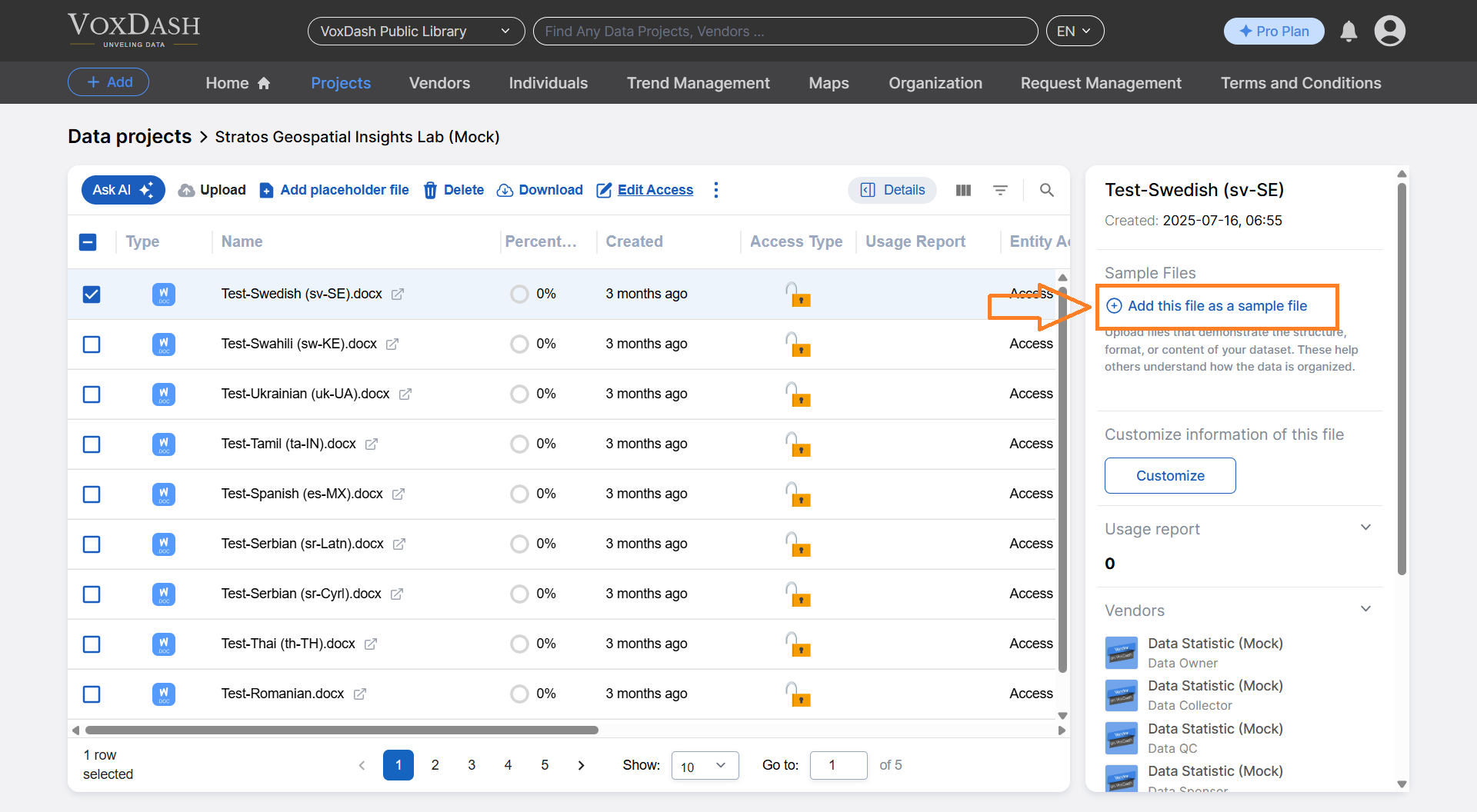Open Edit Access via the pencil icon
This screenshot has height=812, width=1477.
pos(603,190)
